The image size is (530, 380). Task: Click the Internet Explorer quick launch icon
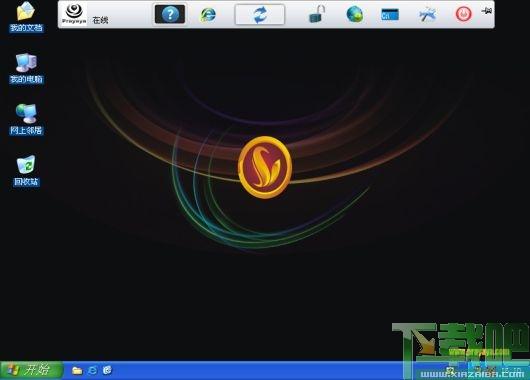(93, 371)
